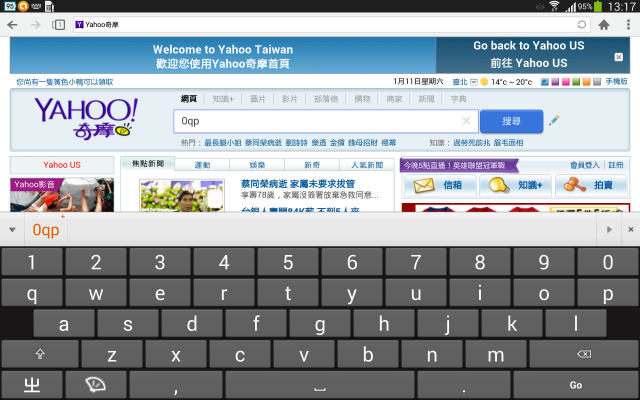
Task: Open the Yahoo US sidebar link
Action: point(62,165)
